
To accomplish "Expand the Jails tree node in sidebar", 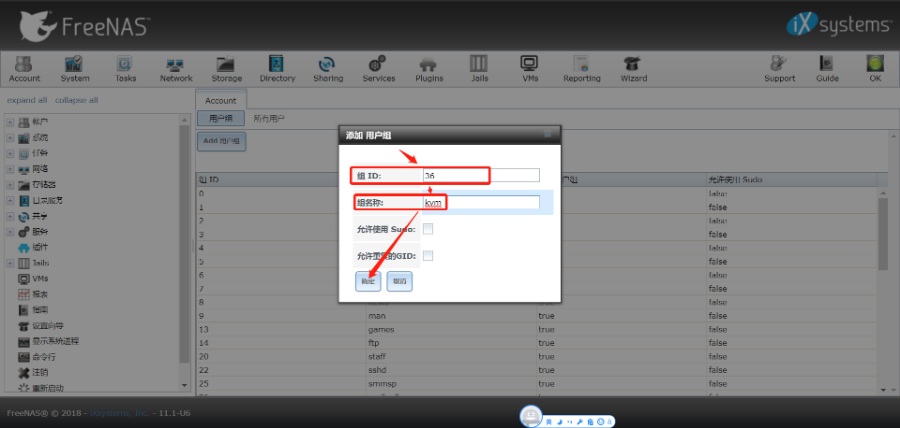I will (x=10, y=263).
